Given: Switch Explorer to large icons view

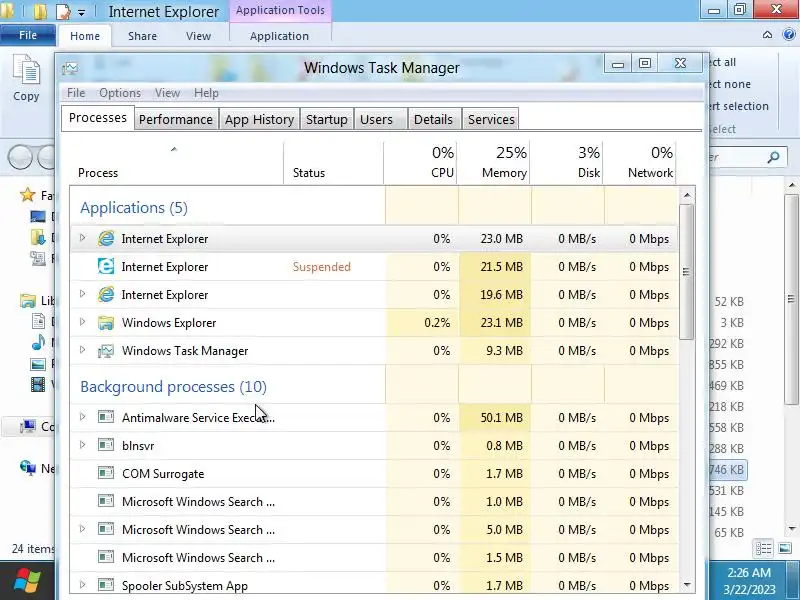Looking at the screenshot, I should pyautogui.click(x=785, y=548).
